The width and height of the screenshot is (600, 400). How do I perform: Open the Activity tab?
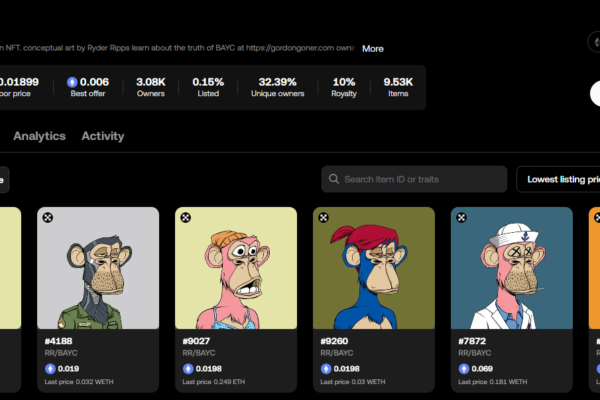pyautogui.click(x=103, y=136)
